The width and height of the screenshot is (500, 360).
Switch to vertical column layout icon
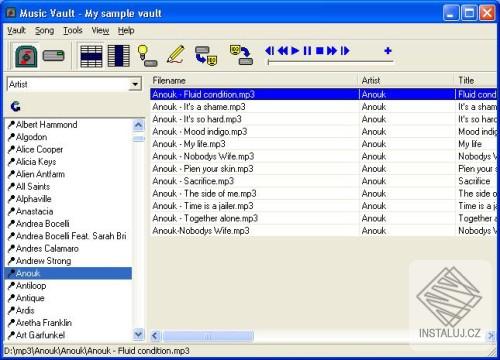119,56
